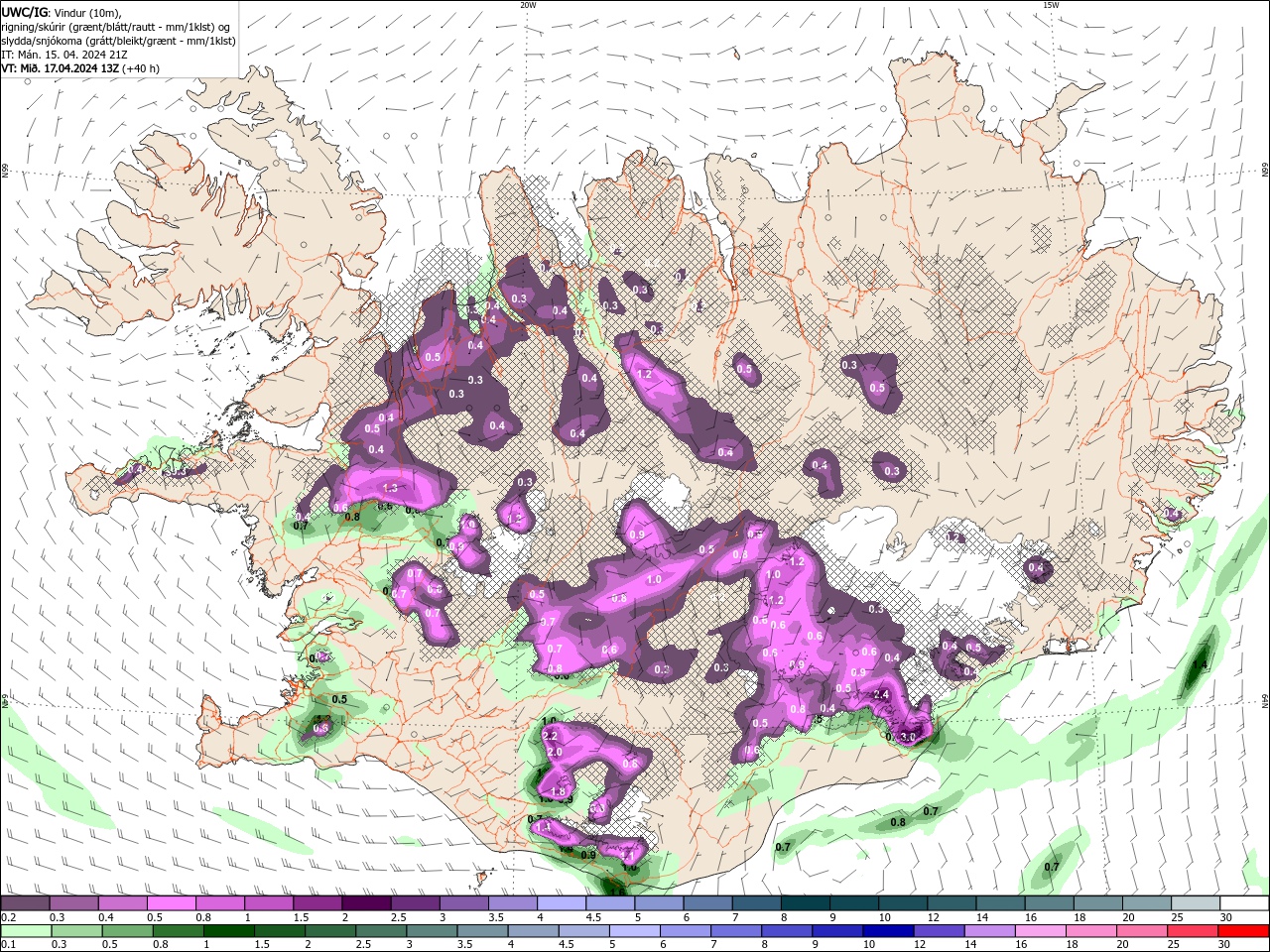
Task: Click the snow scale swatch starting at 0.3
Action: click(x=74, y=903)
